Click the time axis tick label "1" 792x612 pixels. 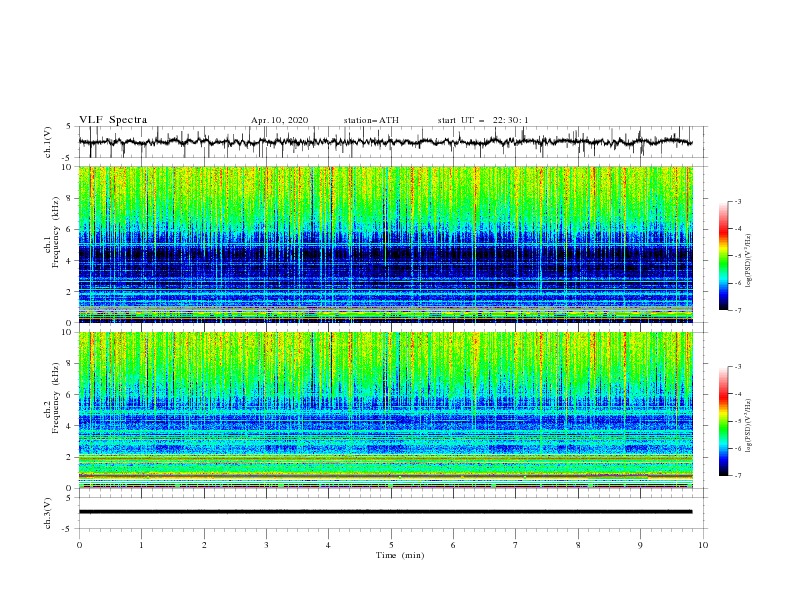click(x=141, y=545)
